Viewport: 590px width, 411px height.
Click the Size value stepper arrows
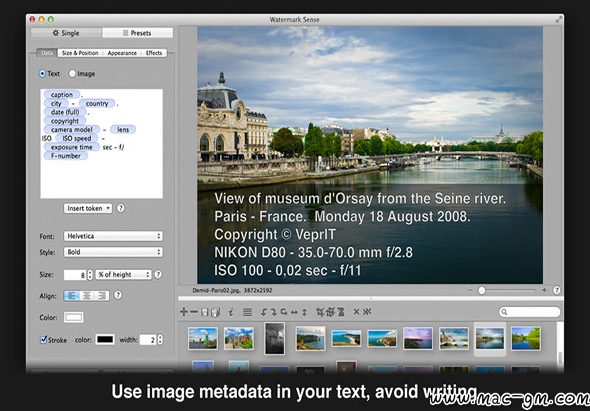90,275
